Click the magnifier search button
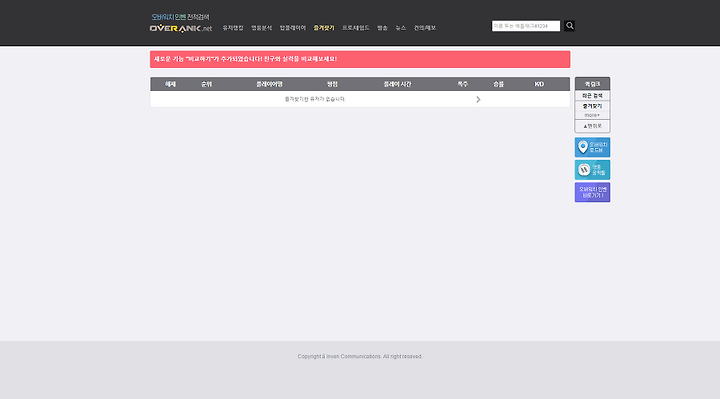 pos(569,26)
